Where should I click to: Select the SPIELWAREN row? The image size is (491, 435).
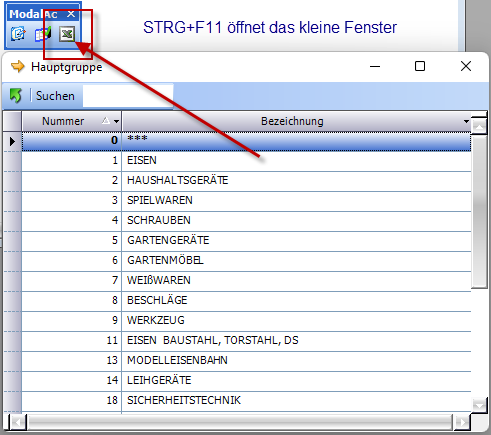[246, 200]
